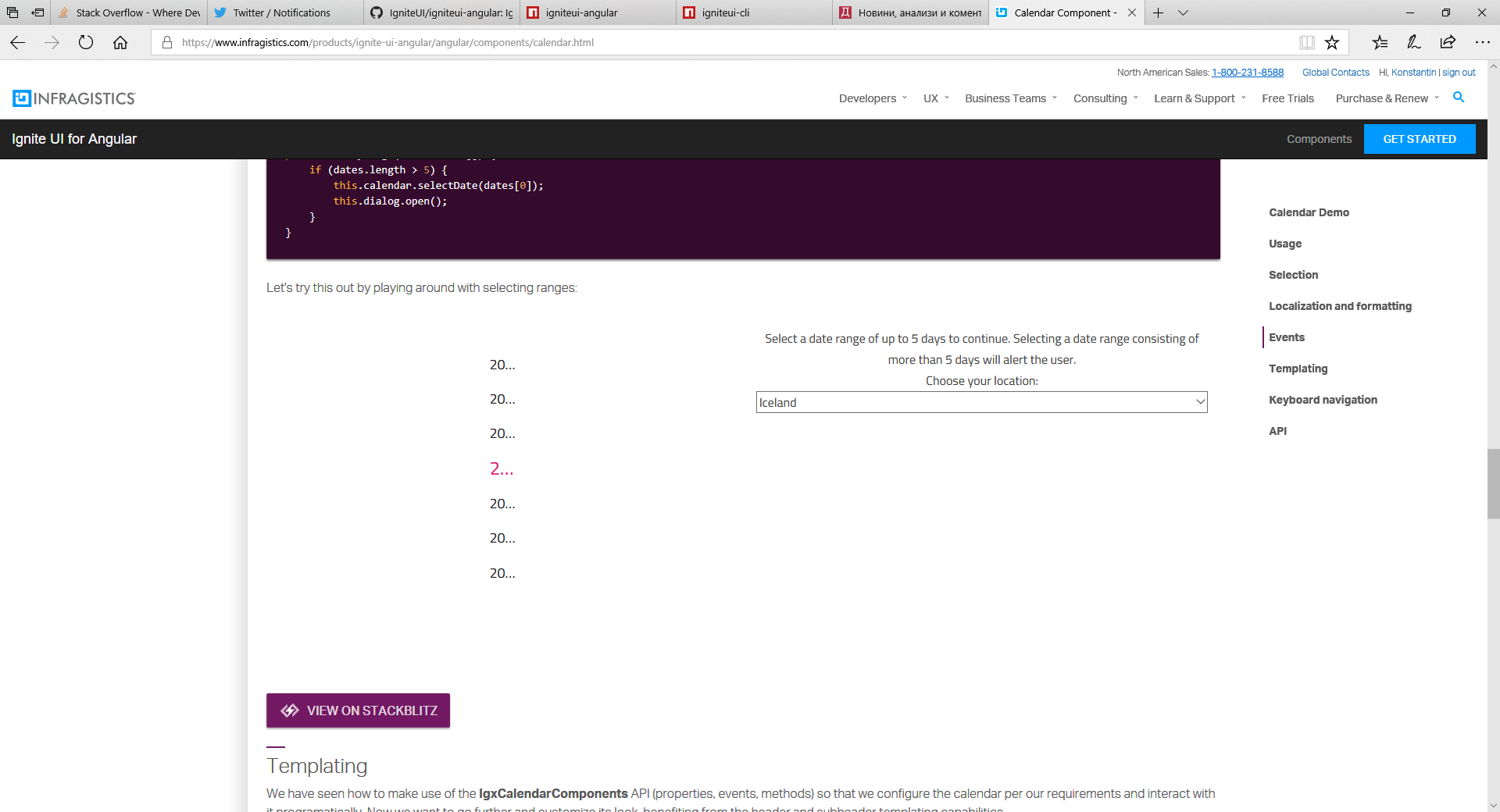Click the GET STARTED button
The height and width of the screenshot is (812, 1500).
pos(1420,139)
